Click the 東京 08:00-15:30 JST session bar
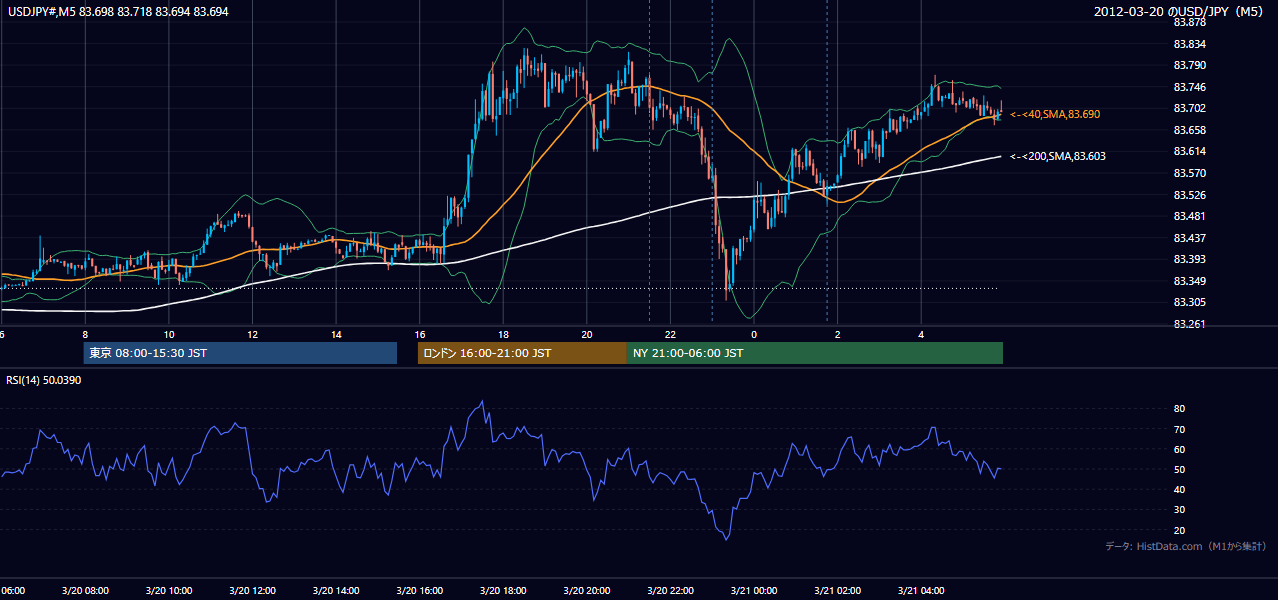This screenshot has width=1278, height=600. pyautogui.click(x=240, y=353)
